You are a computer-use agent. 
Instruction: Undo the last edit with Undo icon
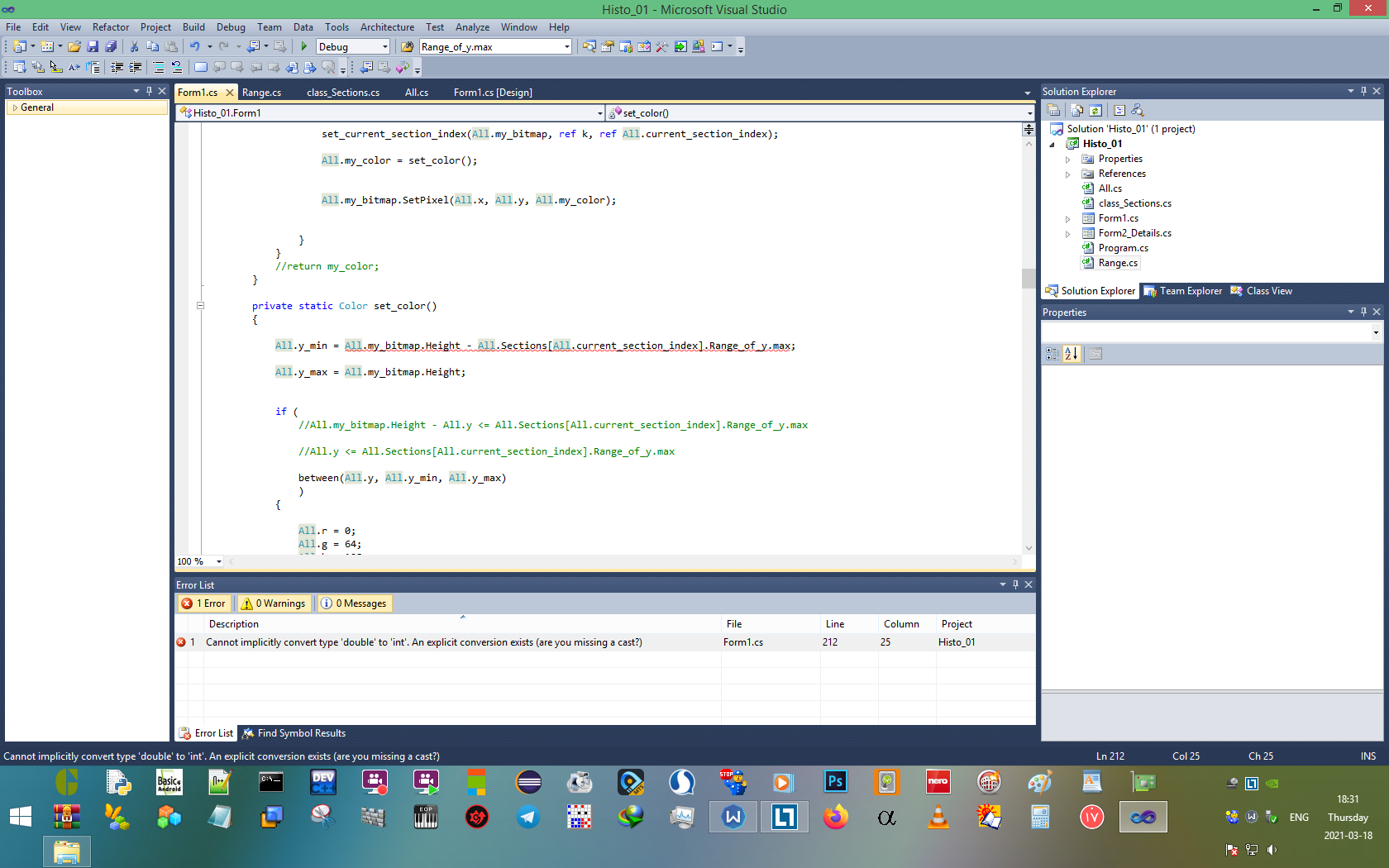pyautogui.click(x=195, y=46)
